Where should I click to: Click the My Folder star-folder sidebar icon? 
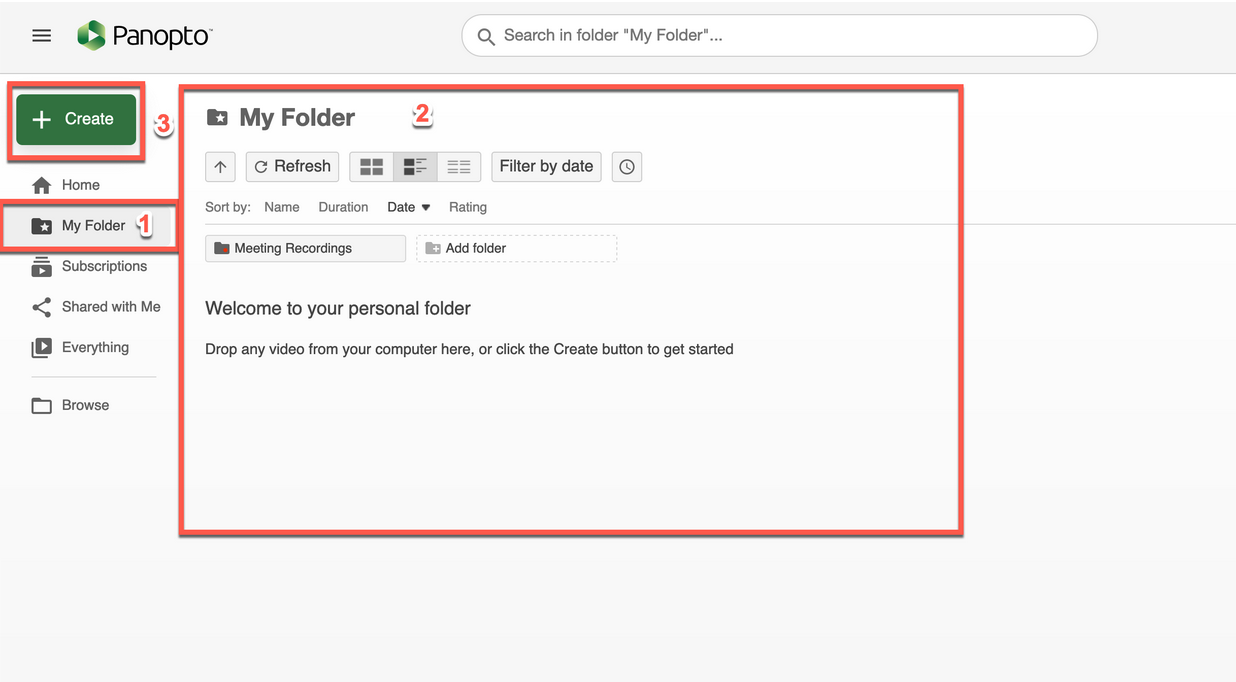(x=41, y=226)
